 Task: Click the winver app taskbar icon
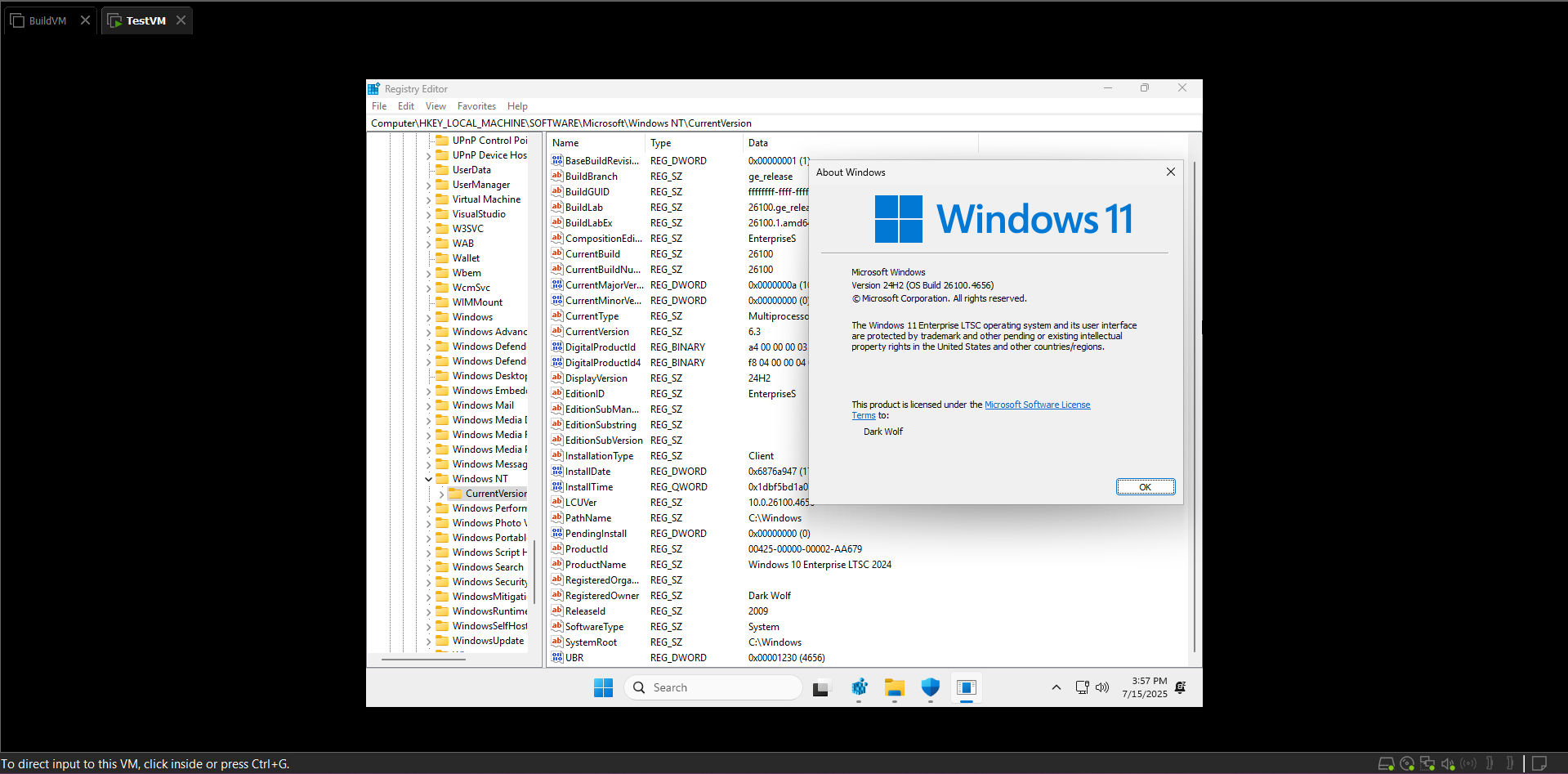pyautogui.click(x=967, y=688)
